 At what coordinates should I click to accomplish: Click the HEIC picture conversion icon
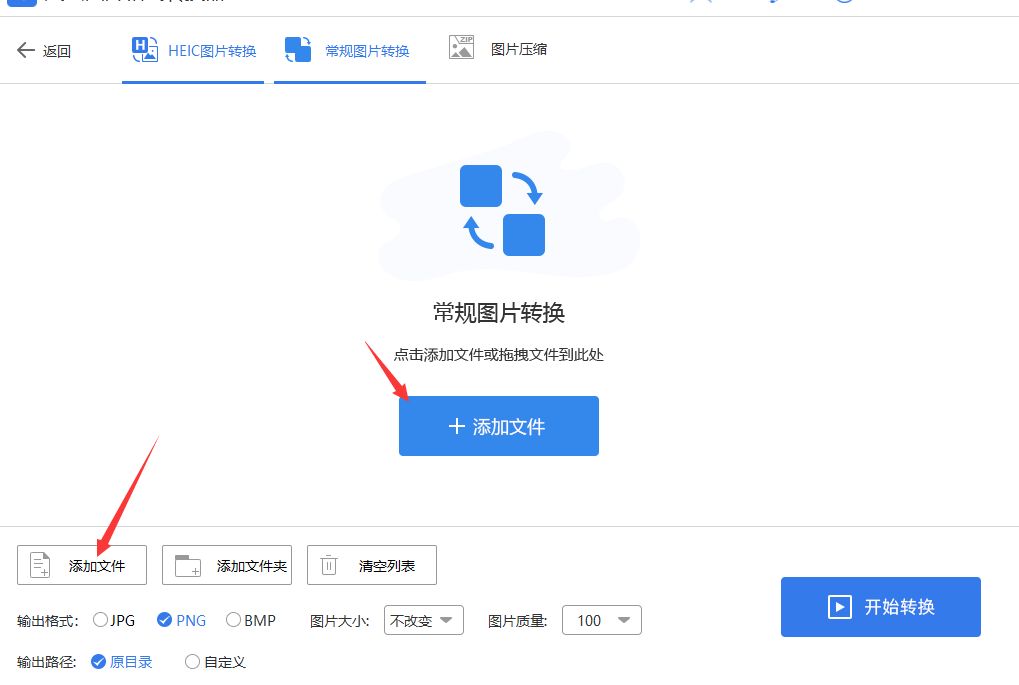pos(145,49)
